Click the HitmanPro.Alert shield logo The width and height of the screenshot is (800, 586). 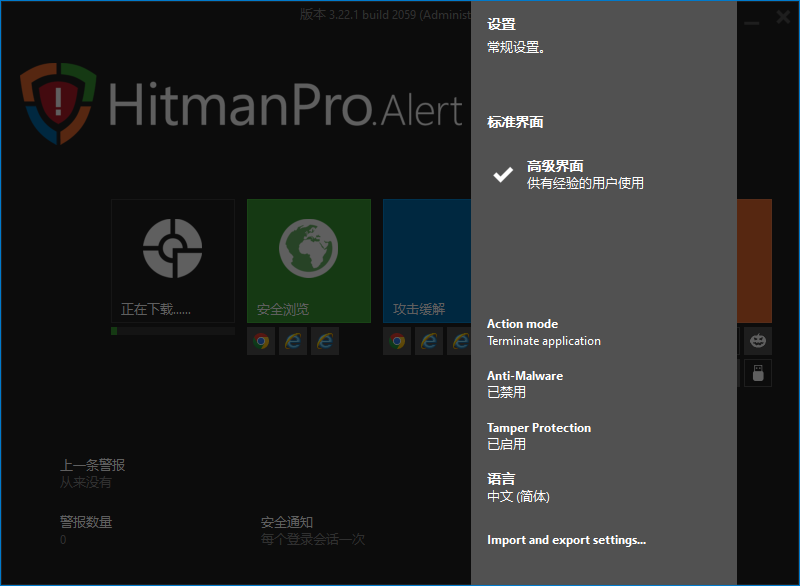click(x=58, y=103)
